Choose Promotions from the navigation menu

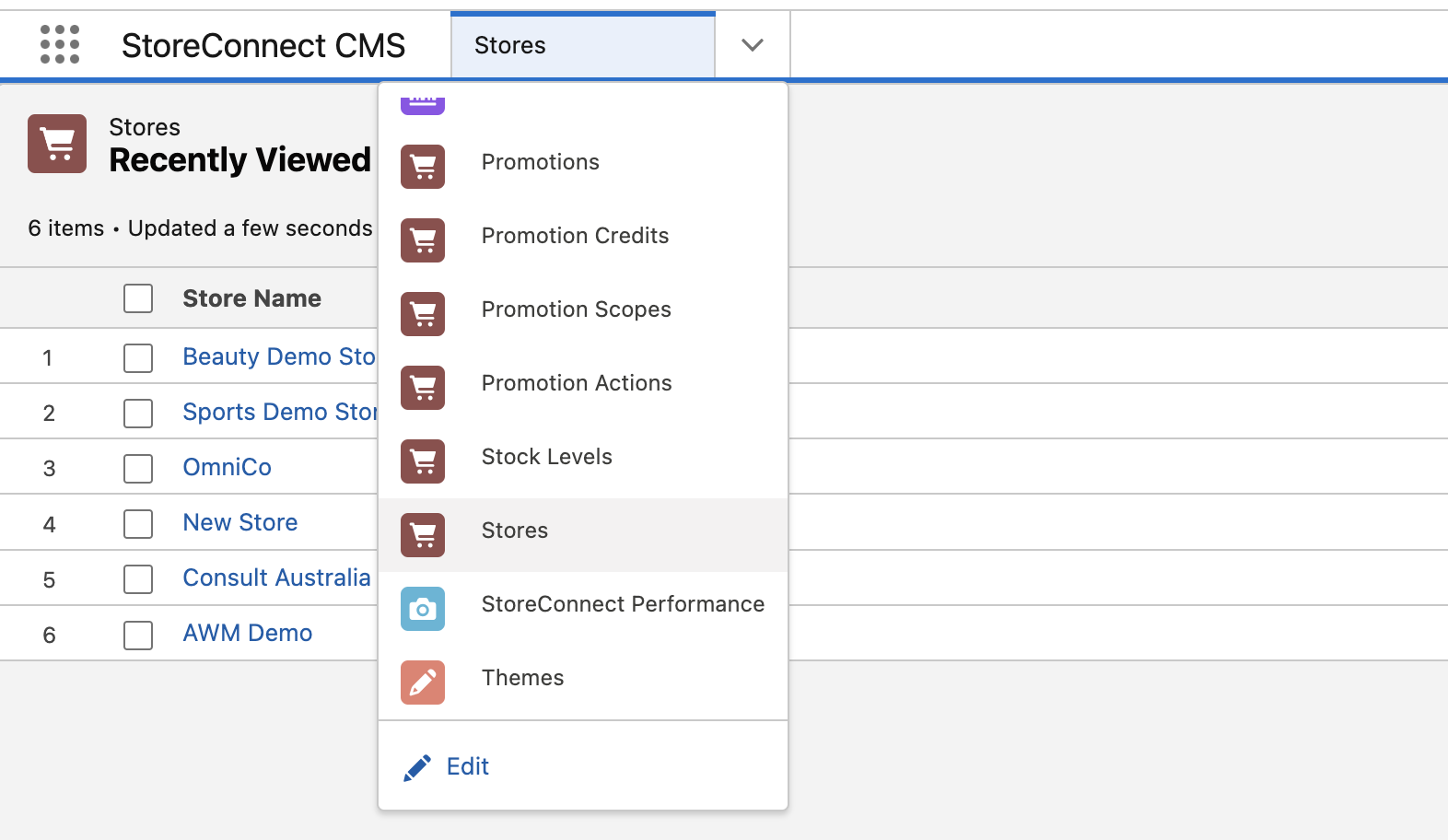point(583,167)
